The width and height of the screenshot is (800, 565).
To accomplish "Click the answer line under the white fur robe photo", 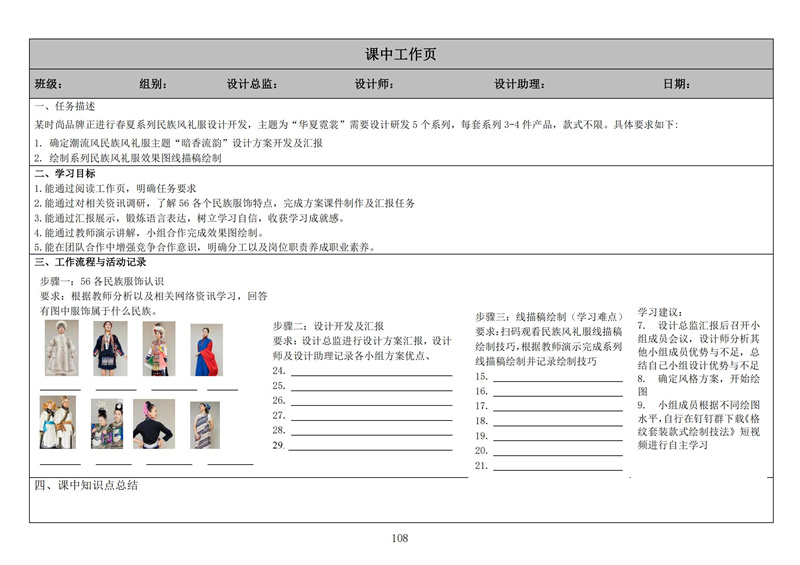I will coord(60,389).
